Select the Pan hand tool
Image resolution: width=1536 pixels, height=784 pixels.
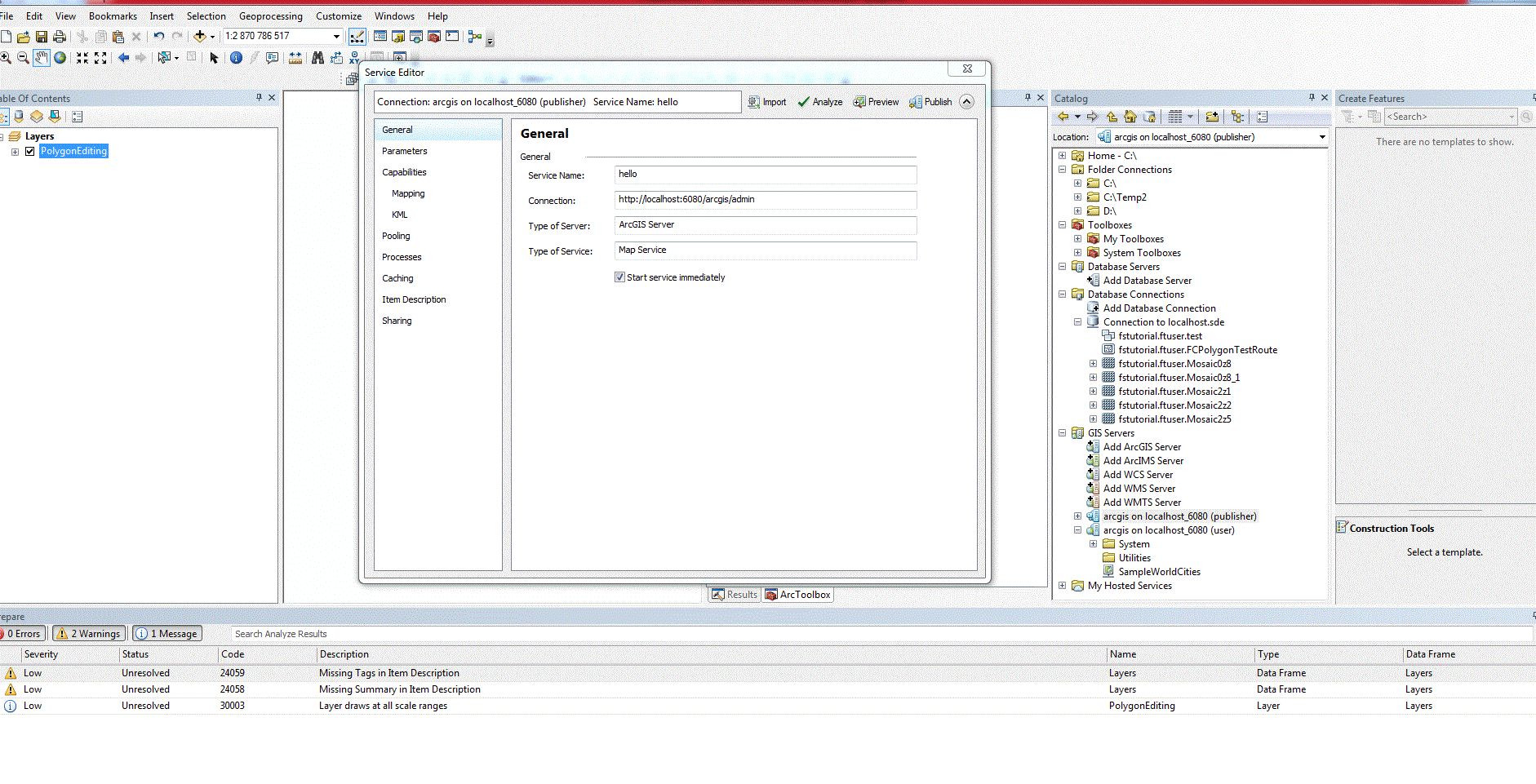coord(41,58)
